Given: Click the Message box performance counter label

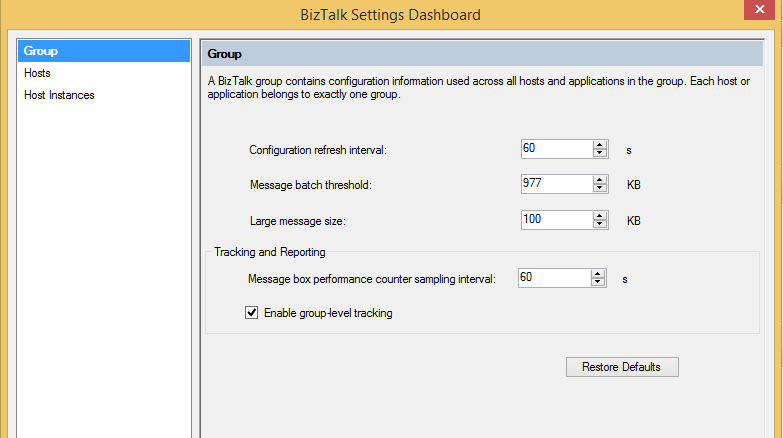Looking at the screenshot, I should [x=372, y=279].
